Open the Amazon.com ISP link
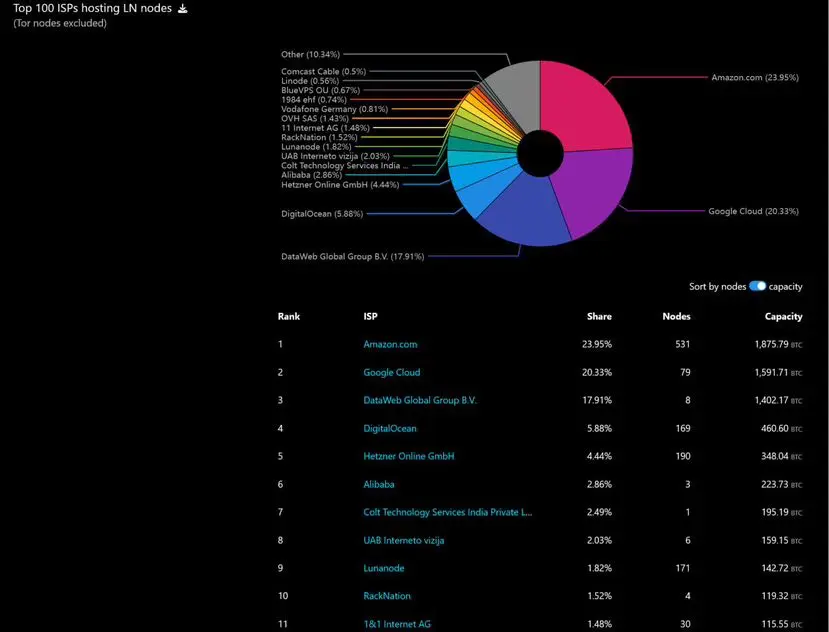The height and width of the screenshot is (632, 829). point(390,344)
